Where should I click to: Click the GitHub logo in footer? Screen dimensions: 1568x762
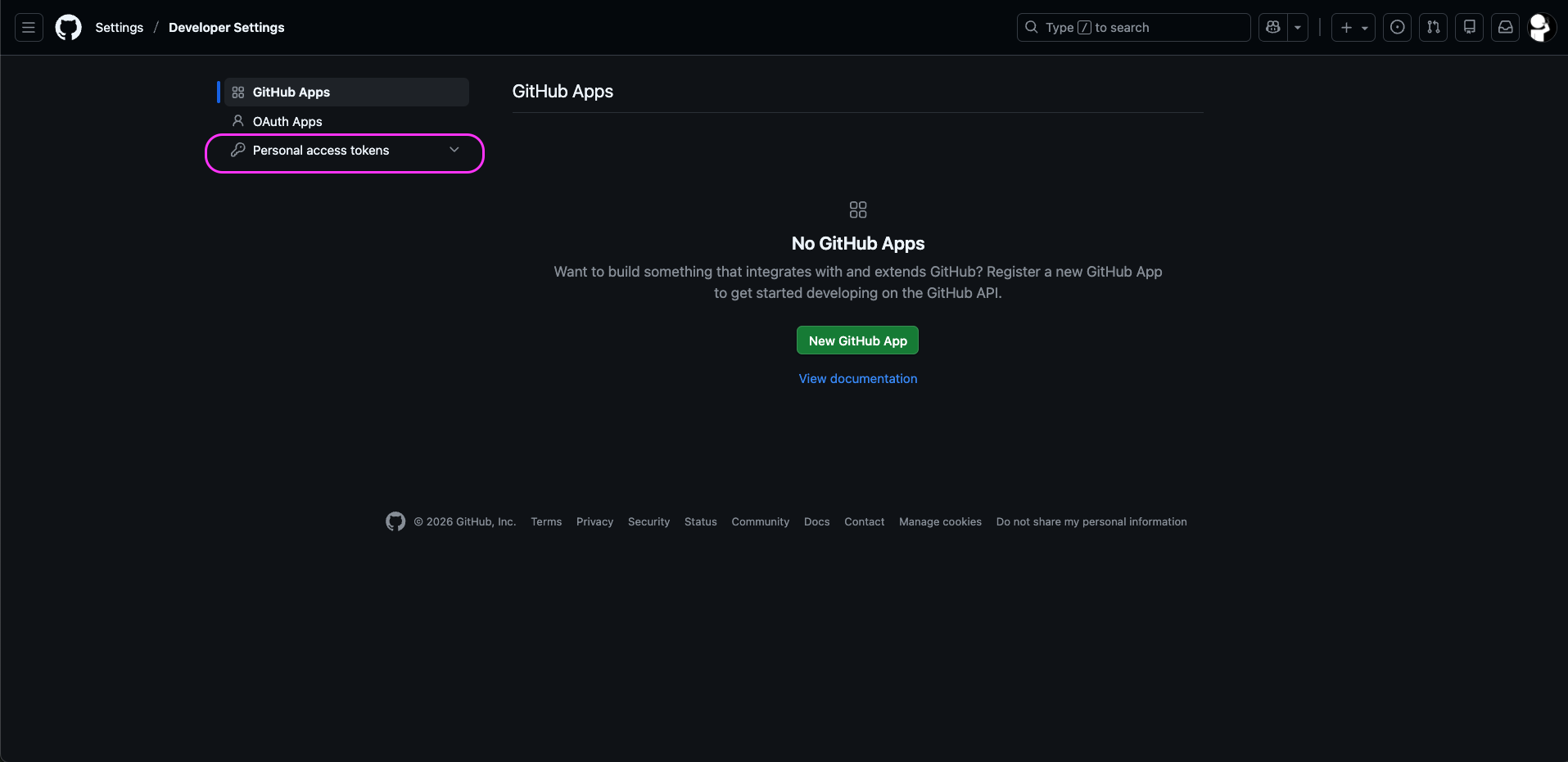click(x=395, y=522)
